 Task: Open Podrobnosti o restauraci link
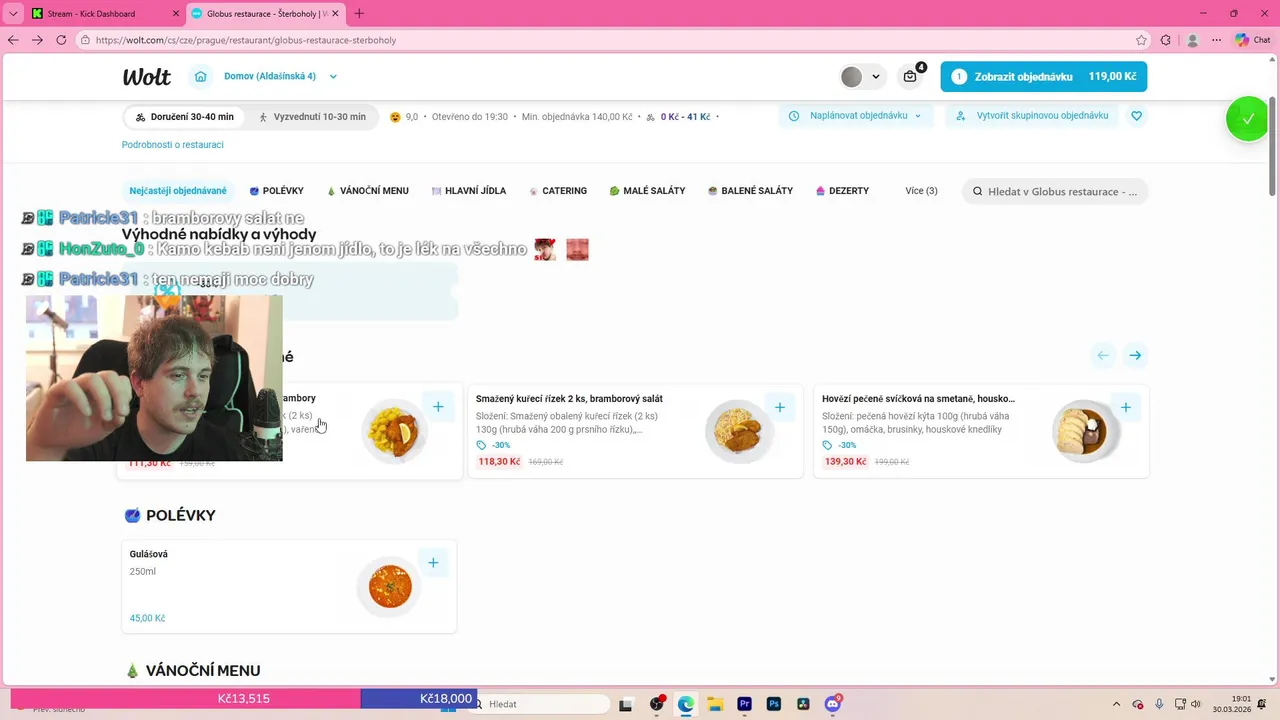click(173, 145)
